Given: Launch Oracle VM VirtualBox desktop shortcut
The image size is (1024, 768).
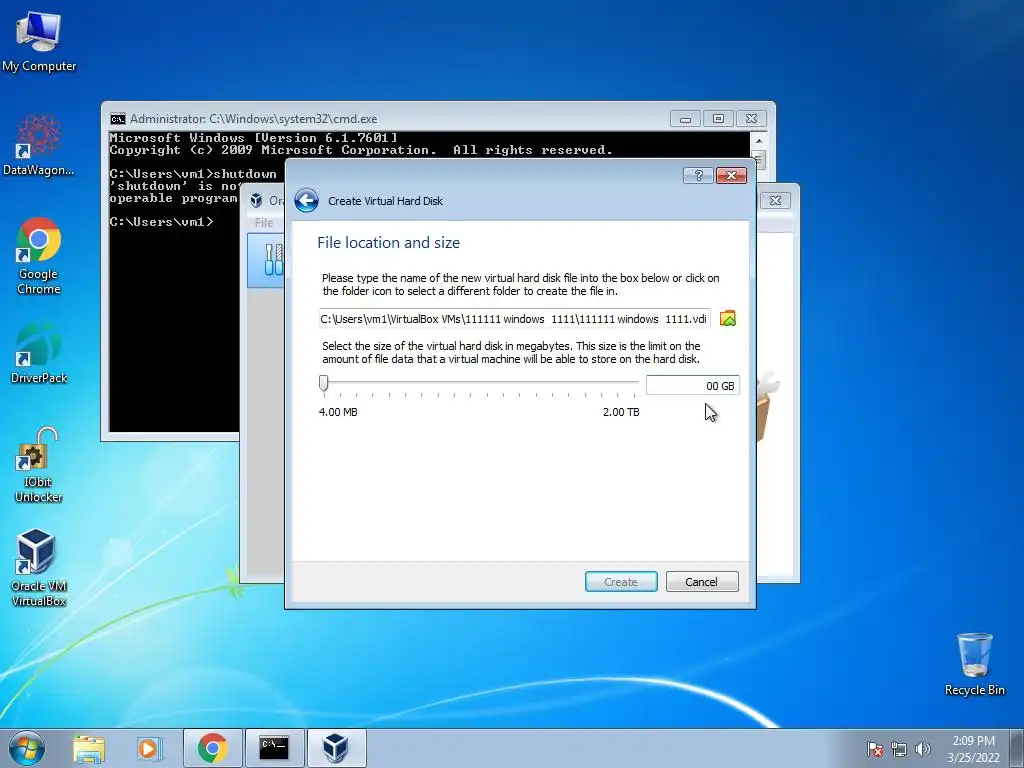Looking at the screenshot, I should [39, 568].
